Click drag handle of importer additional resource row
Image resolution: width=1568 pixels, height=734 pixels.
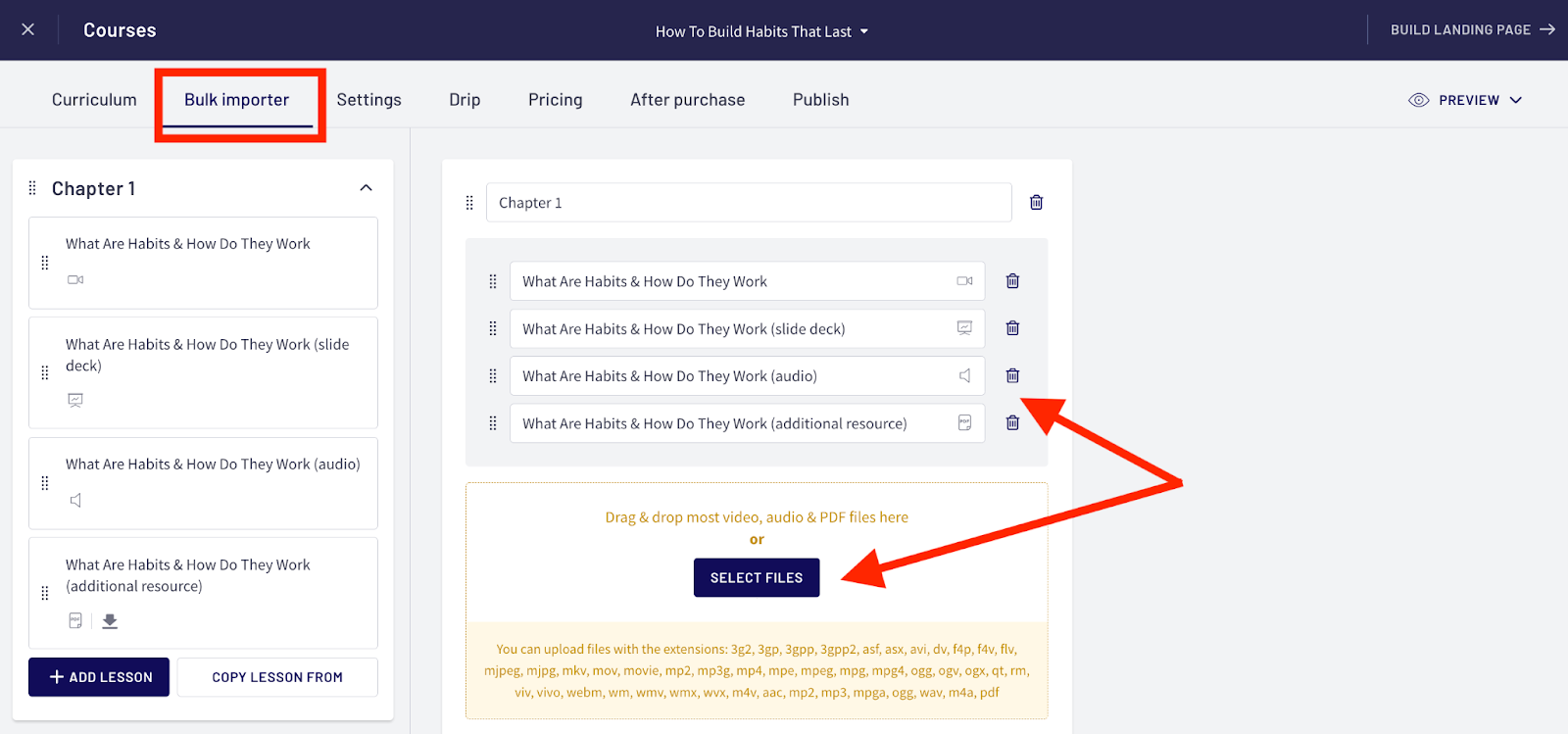pyautogui.click(x=493, y=423)
